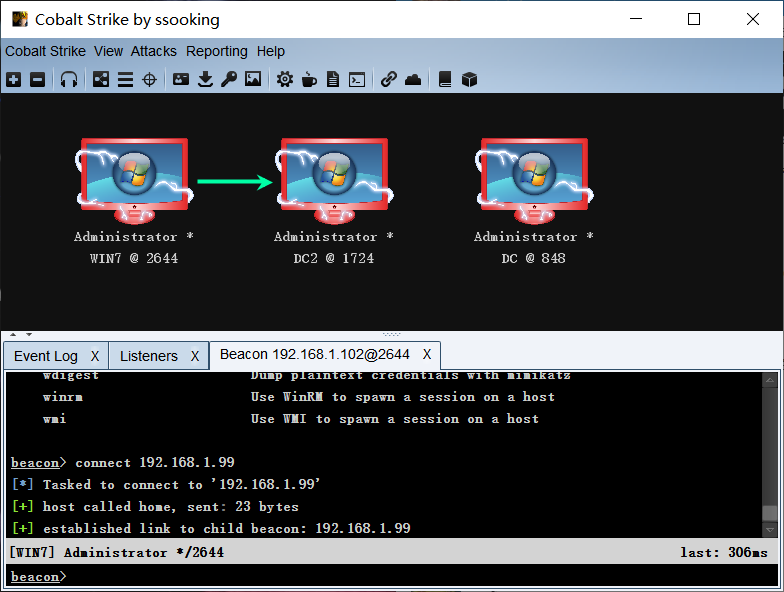Click the new connection plus icon
Viewport: 784px width, 592px height.
tap(14, 79)
